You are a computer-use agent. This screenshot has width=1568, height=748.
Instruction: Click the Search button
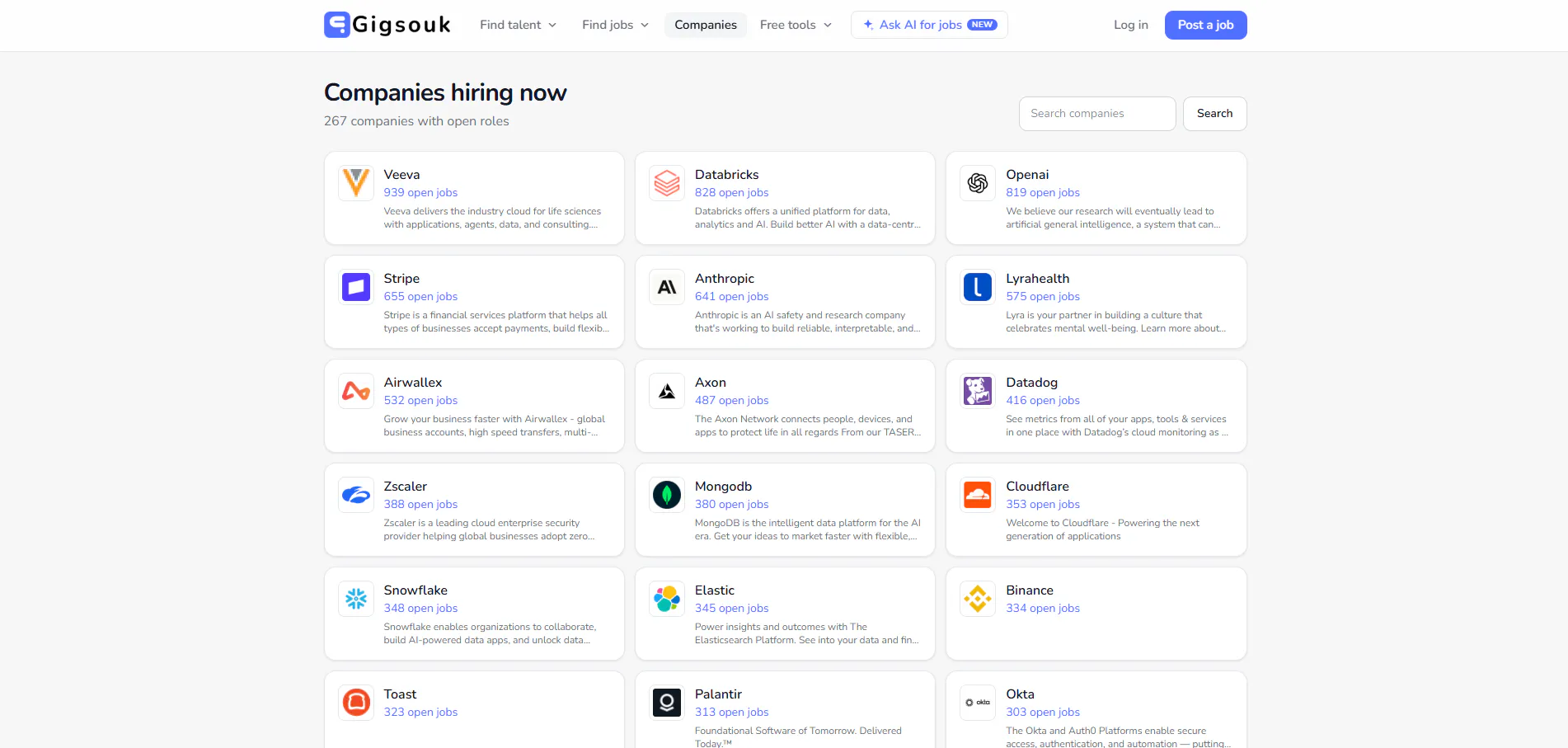[x=1214, y=114]
